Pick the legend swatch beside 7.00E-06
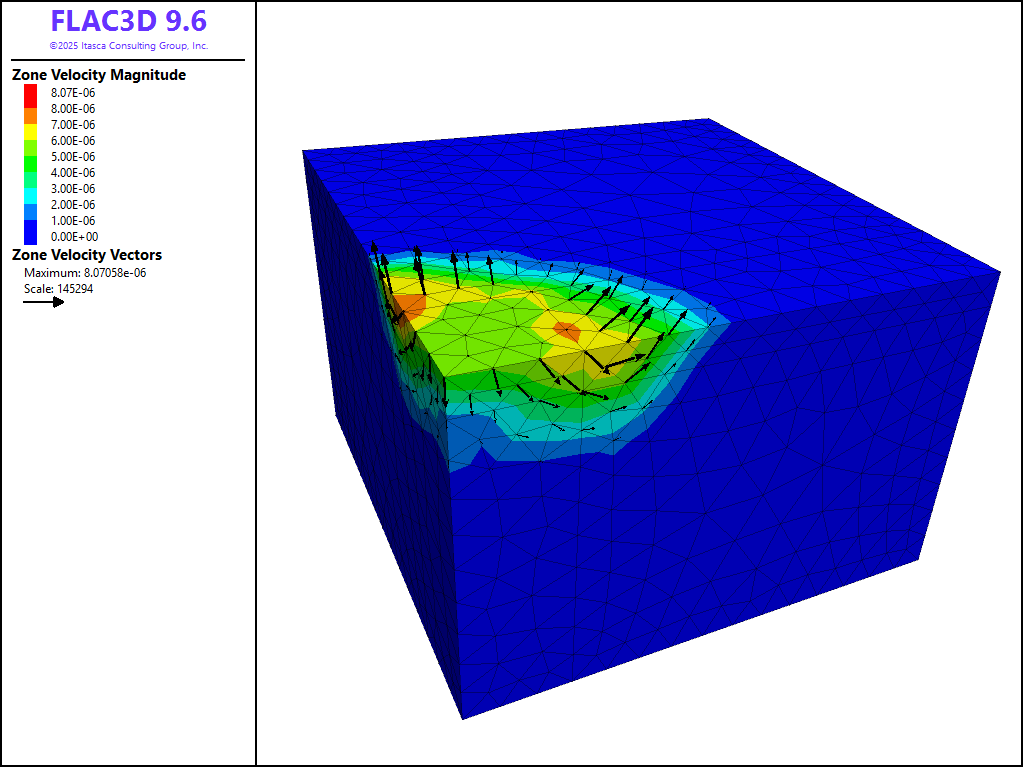 pyautogui.click(x=31, y=125)
